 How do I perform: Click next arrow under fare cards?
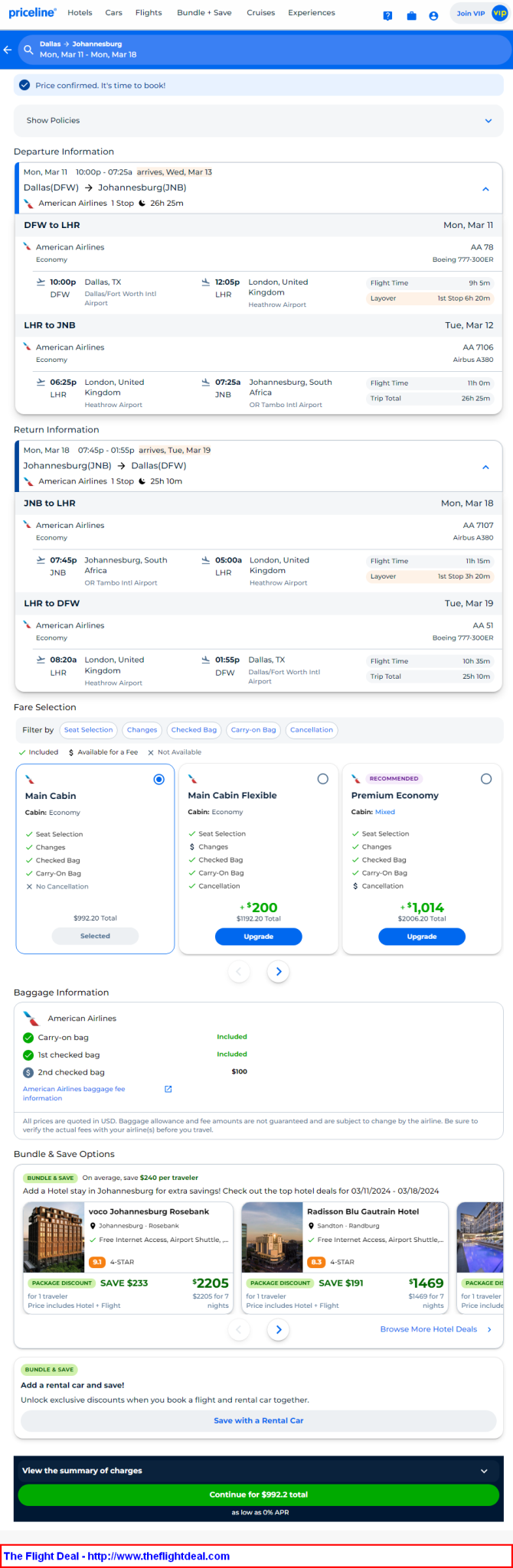(279, 971)
